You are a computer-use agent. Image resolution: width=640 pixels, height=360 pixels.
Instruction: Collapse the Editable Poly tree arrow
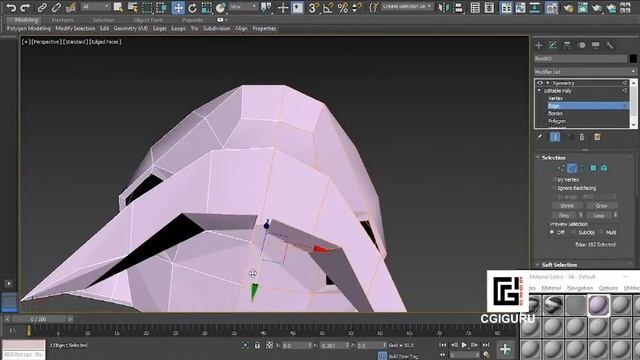(x=540, y=91)
